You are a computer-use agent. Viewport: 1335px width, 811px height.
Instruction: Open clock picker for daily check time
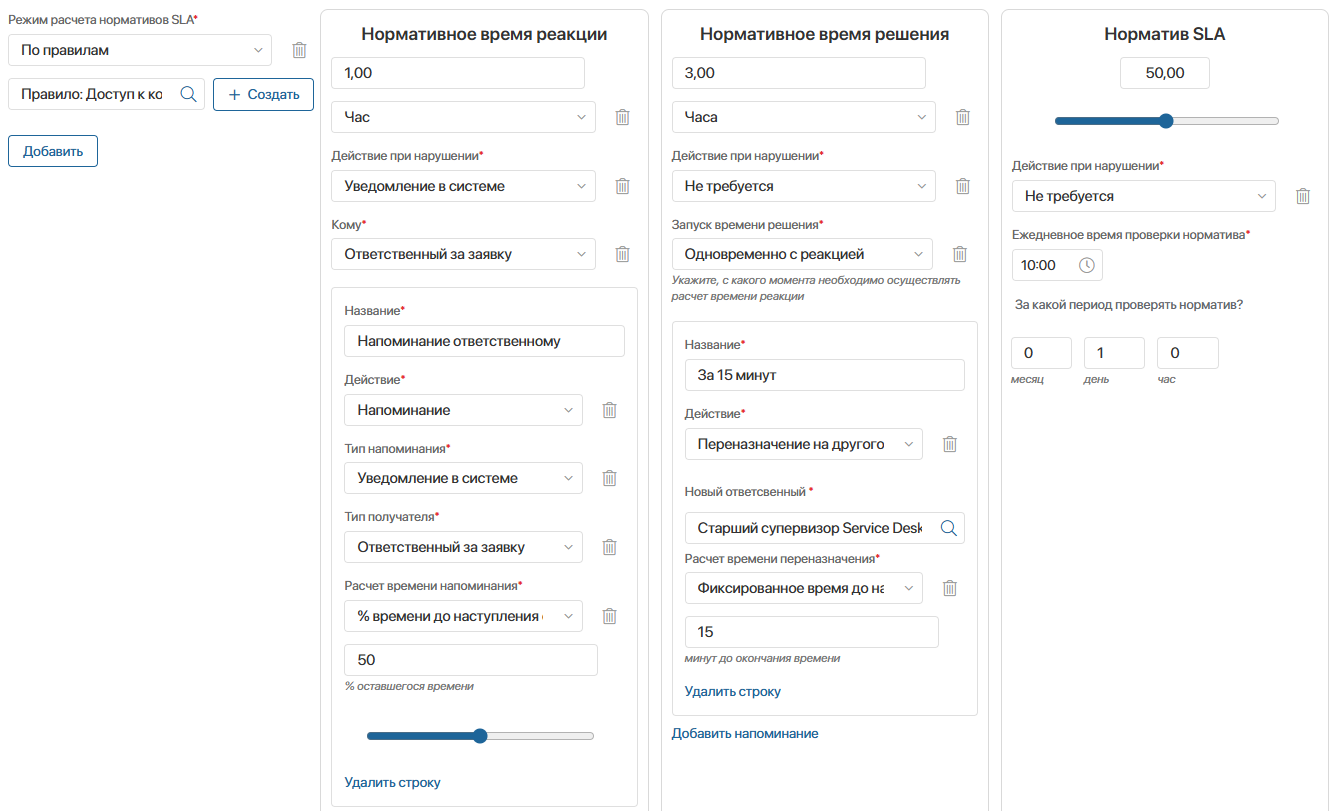[x=1086, y=265]
